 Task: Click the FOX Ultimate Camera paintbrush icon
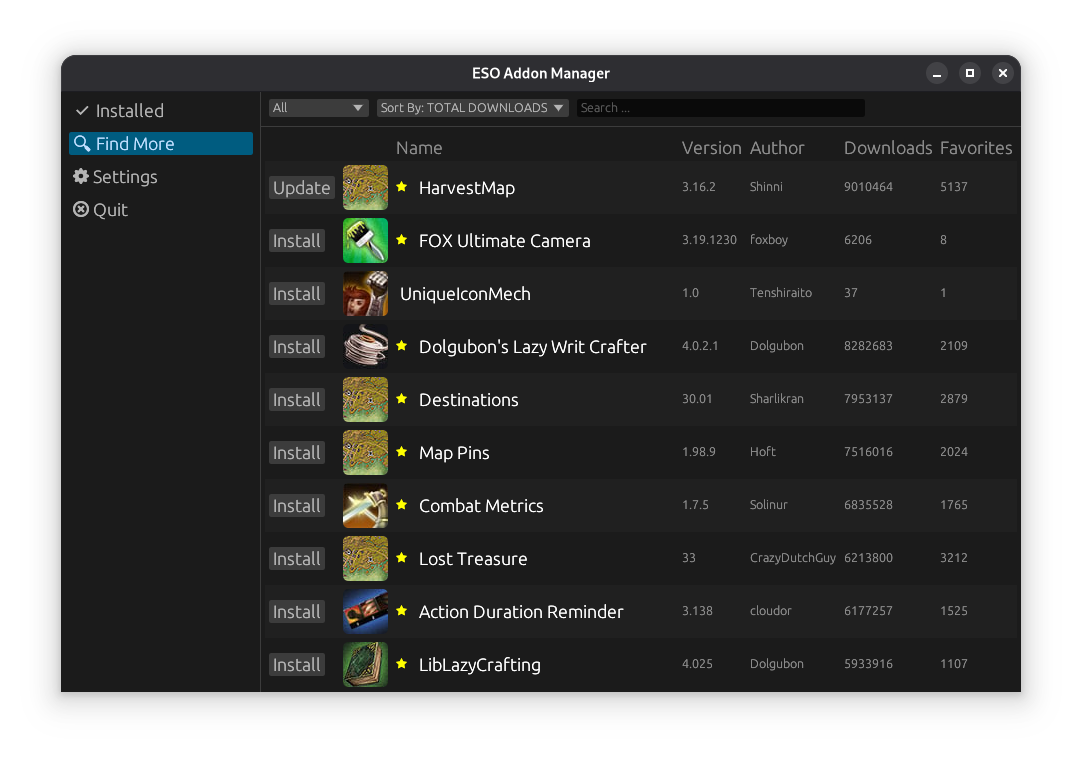click(x=365, y=240)
